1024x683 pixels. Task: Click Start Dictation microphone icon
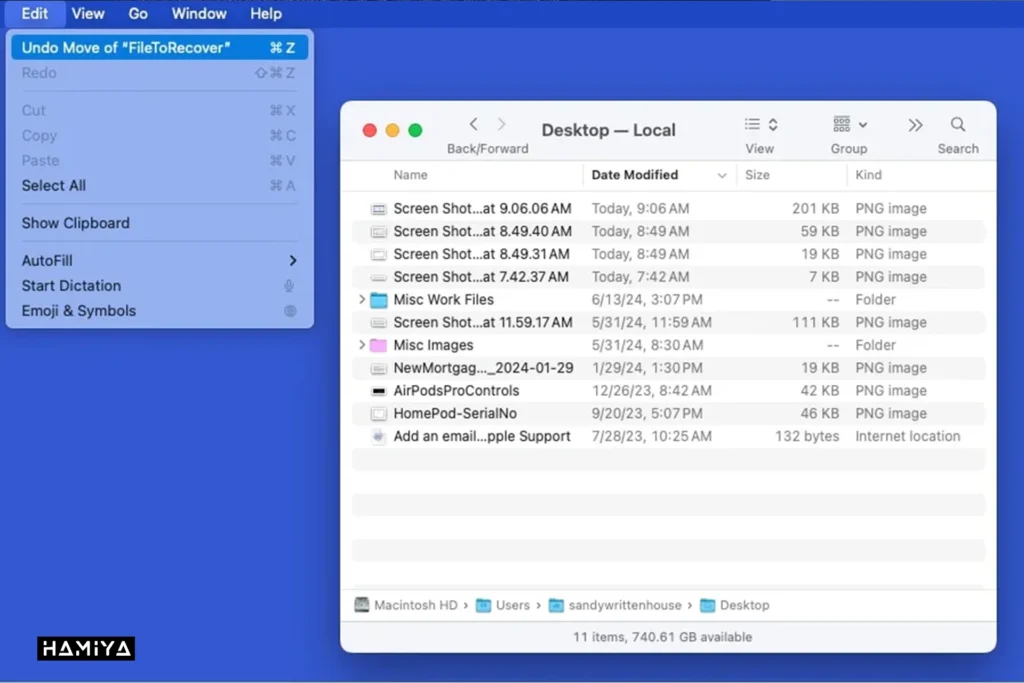point(289,286)
